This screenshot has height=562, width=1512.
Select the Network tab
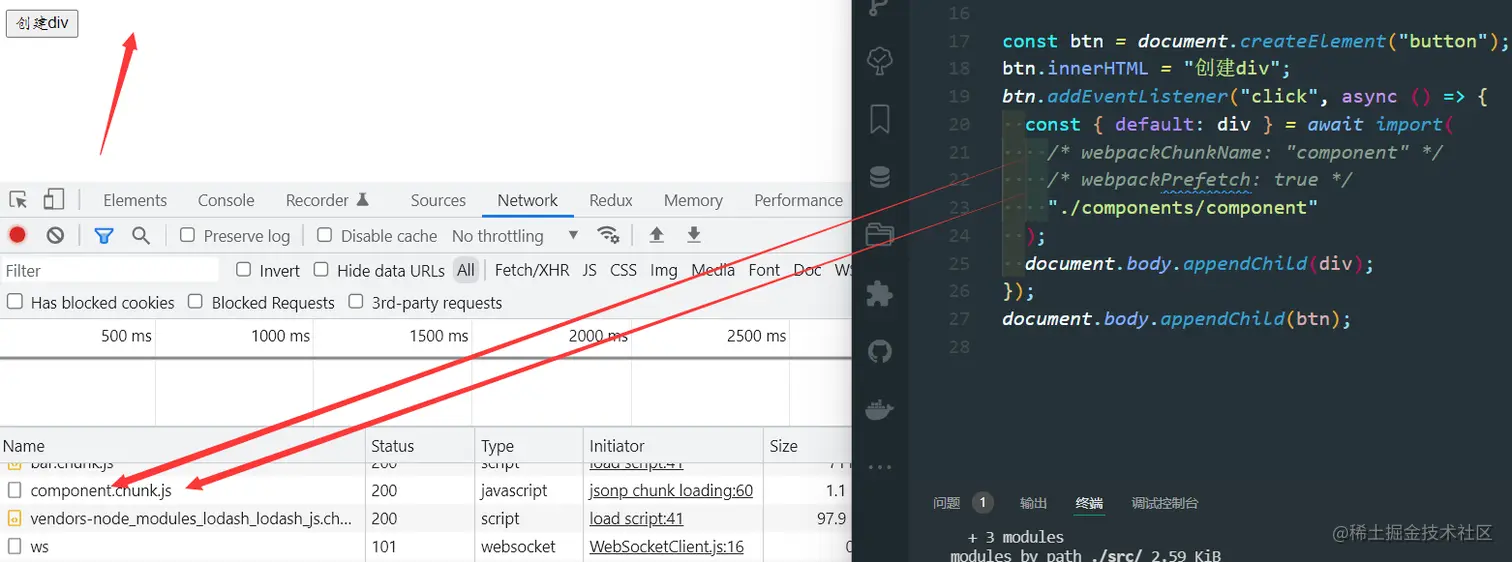tap(528, 200)
